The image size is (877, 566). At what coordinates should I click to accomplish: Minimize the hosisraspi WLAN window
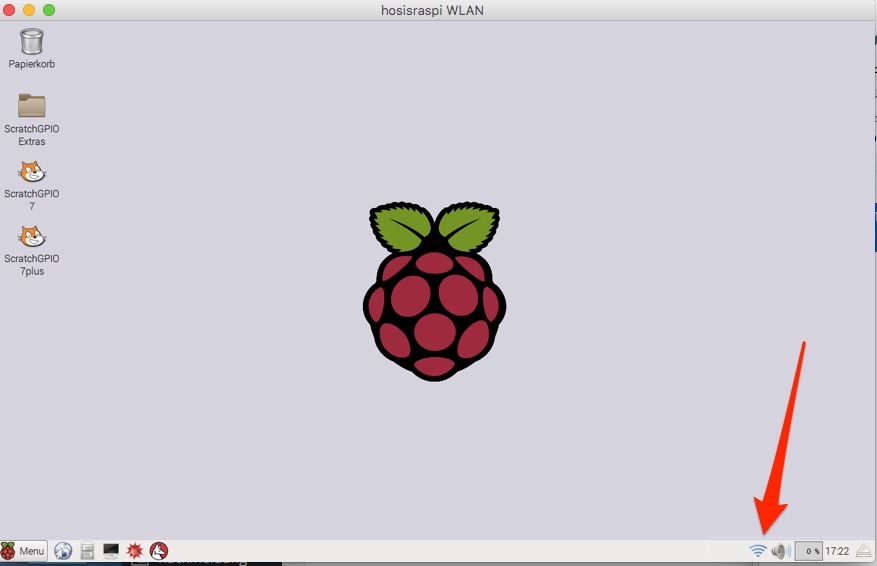tap(29, 10)
